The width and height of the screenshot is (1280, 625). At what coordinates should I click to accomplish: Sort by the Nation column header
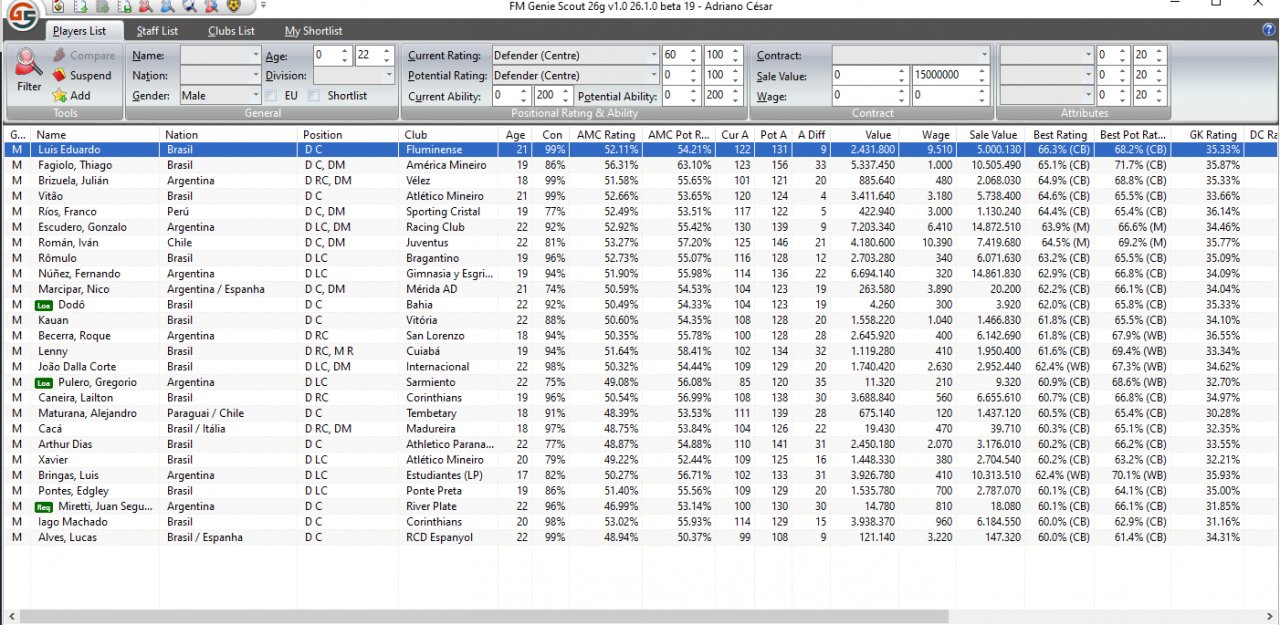[x=229, y=135]
